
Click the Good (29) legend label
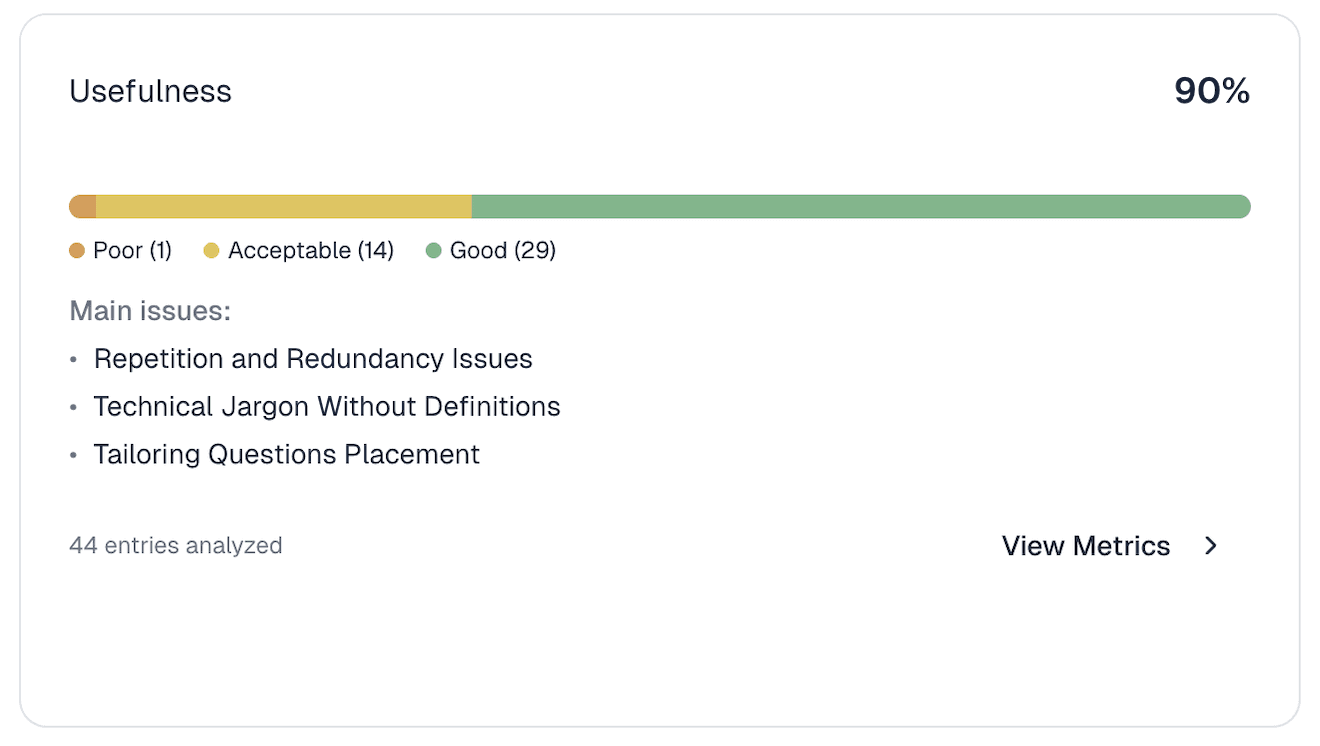(x=502, y=251)
